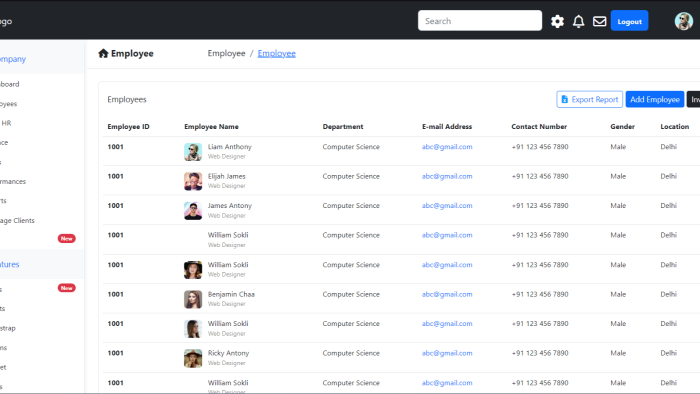Open the HR sidebar item

(6, 123)
